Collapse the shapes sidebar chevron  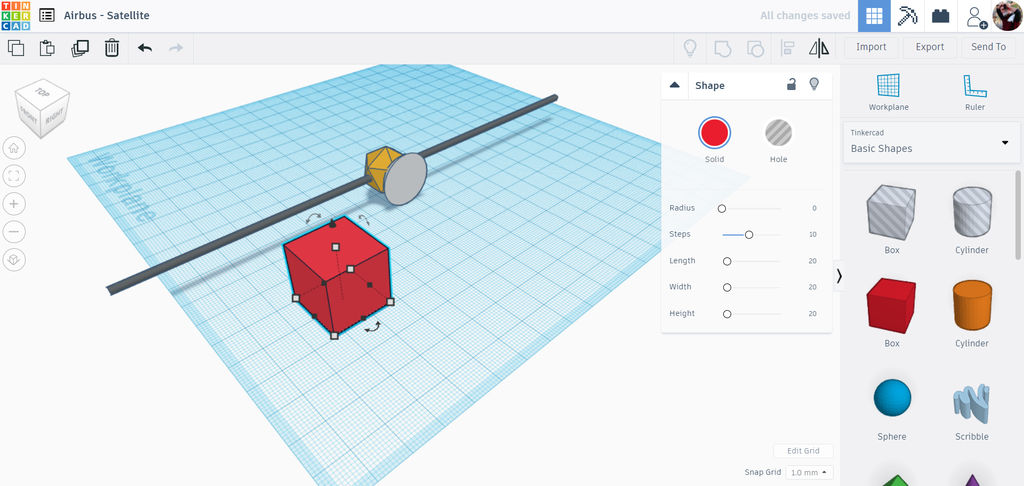(839, 276)
